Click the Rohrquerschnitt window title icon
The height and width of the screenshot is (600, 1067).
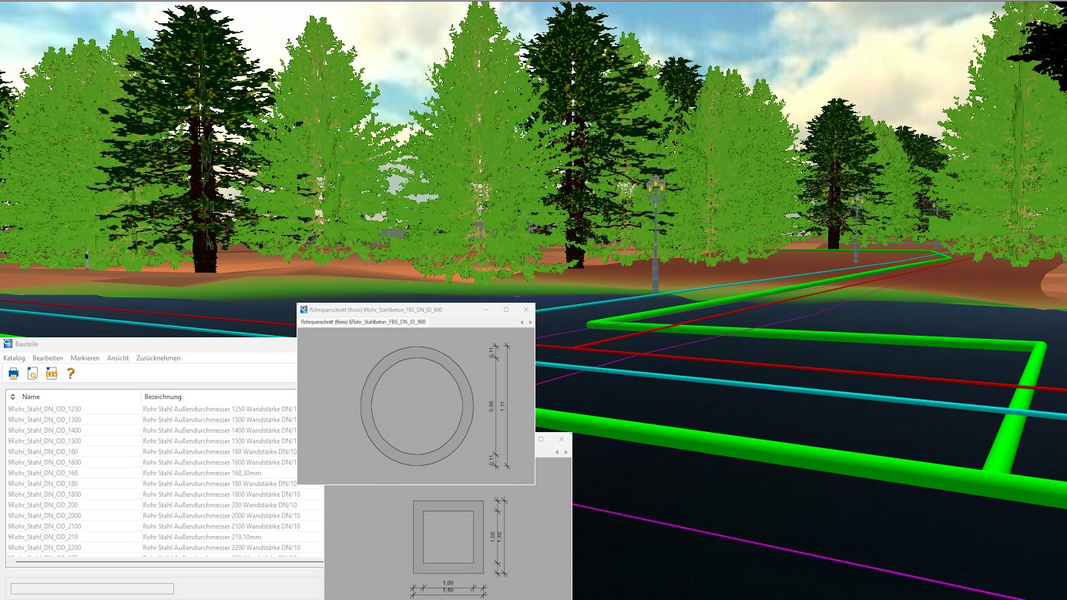click(304, 310)
